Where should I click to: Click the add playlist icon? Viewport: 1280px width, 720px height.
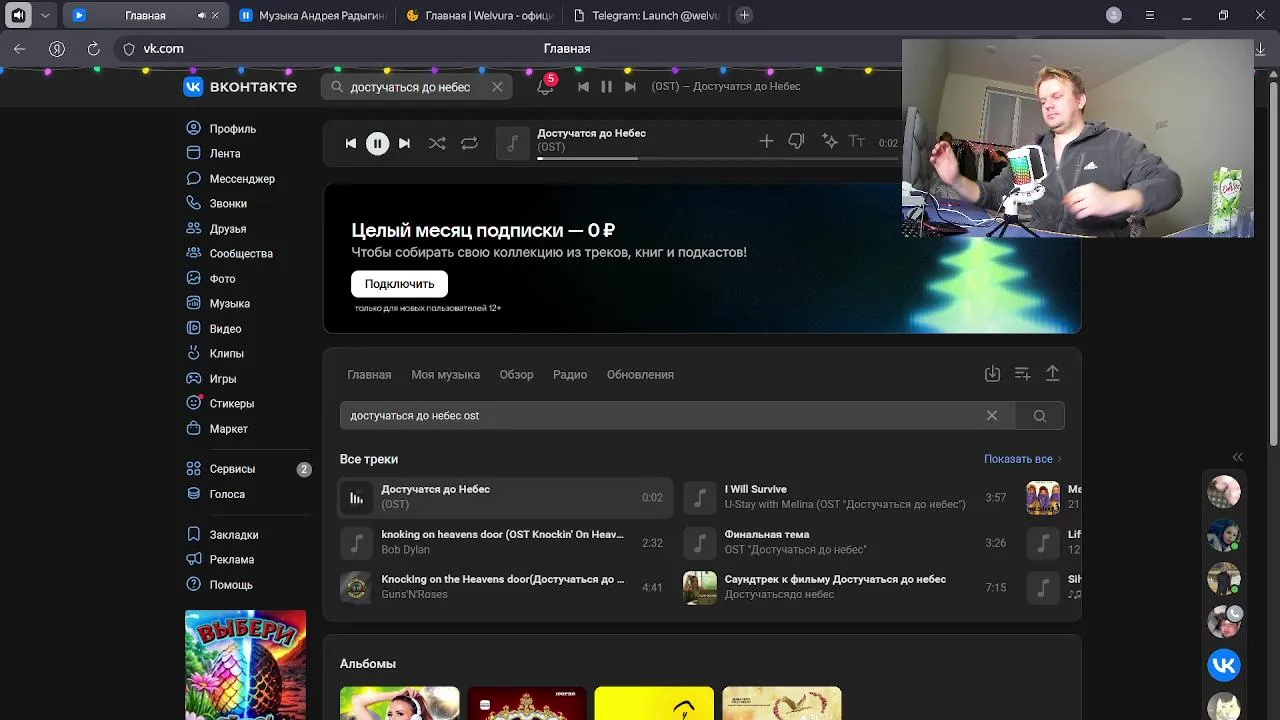tap(1022, 374)
